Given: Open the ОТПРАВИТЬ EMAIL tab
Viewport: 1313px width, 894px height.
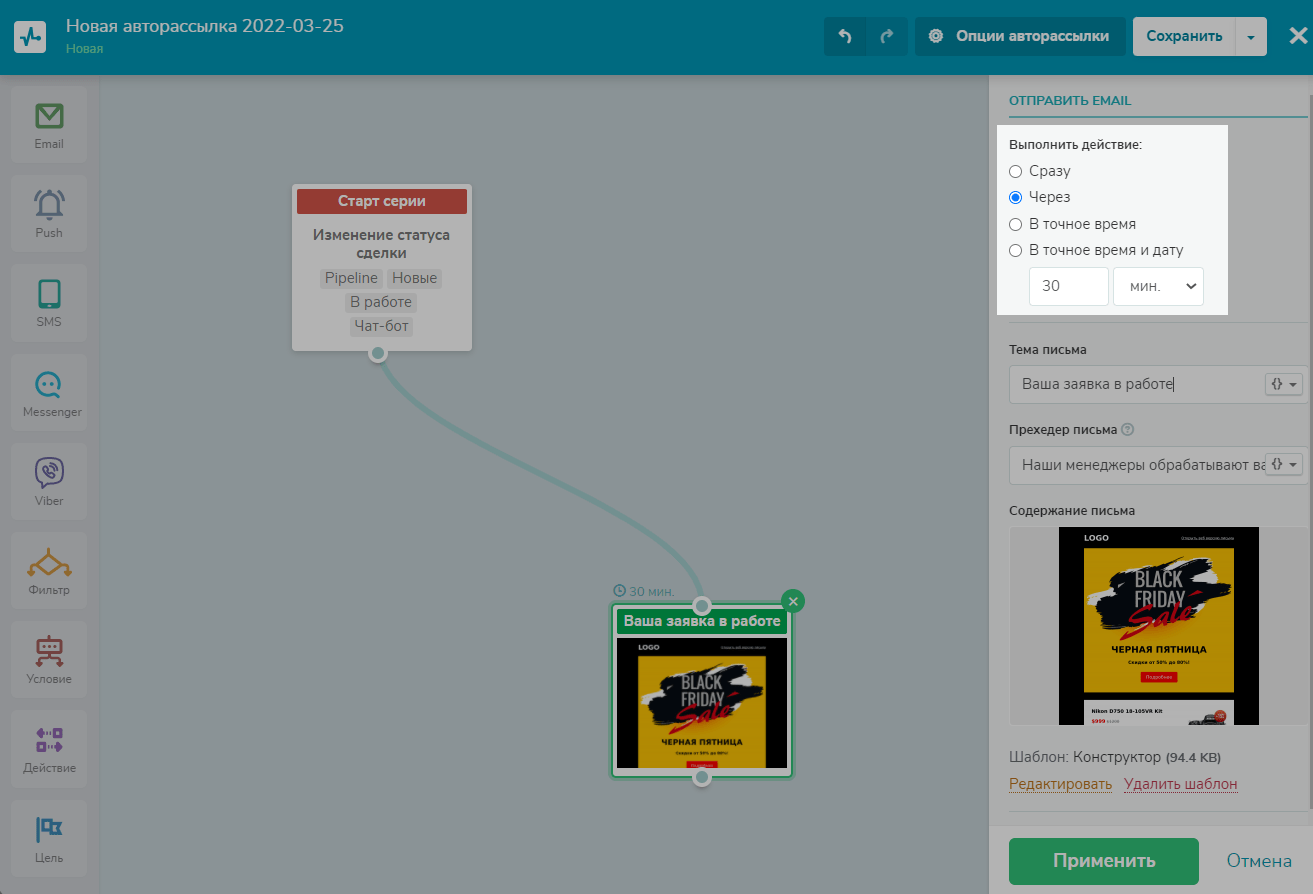Looking at the screenshot, I should 1069,101.
